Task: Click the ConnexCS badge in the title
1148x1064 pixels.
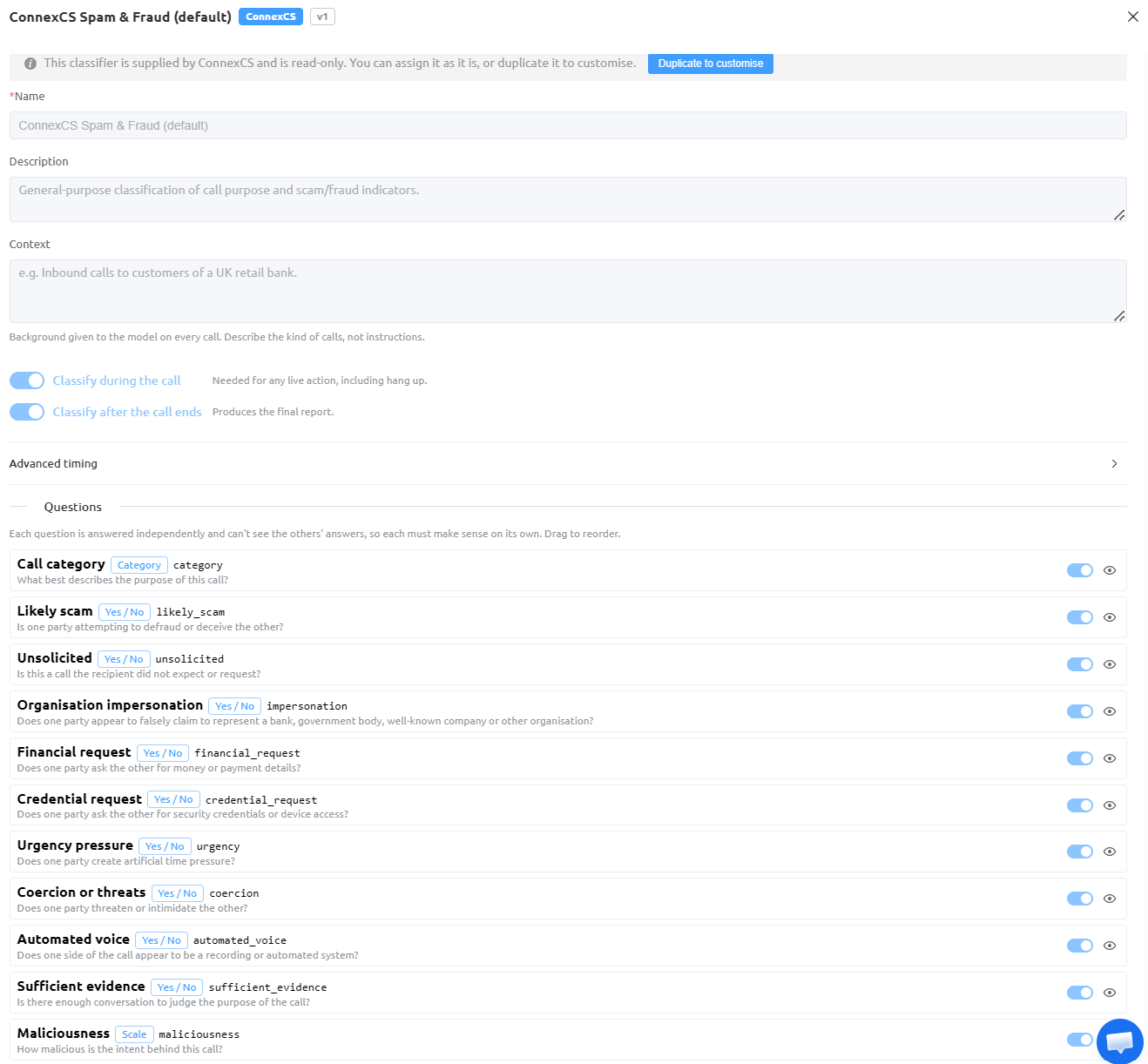Action: [271, 17]
